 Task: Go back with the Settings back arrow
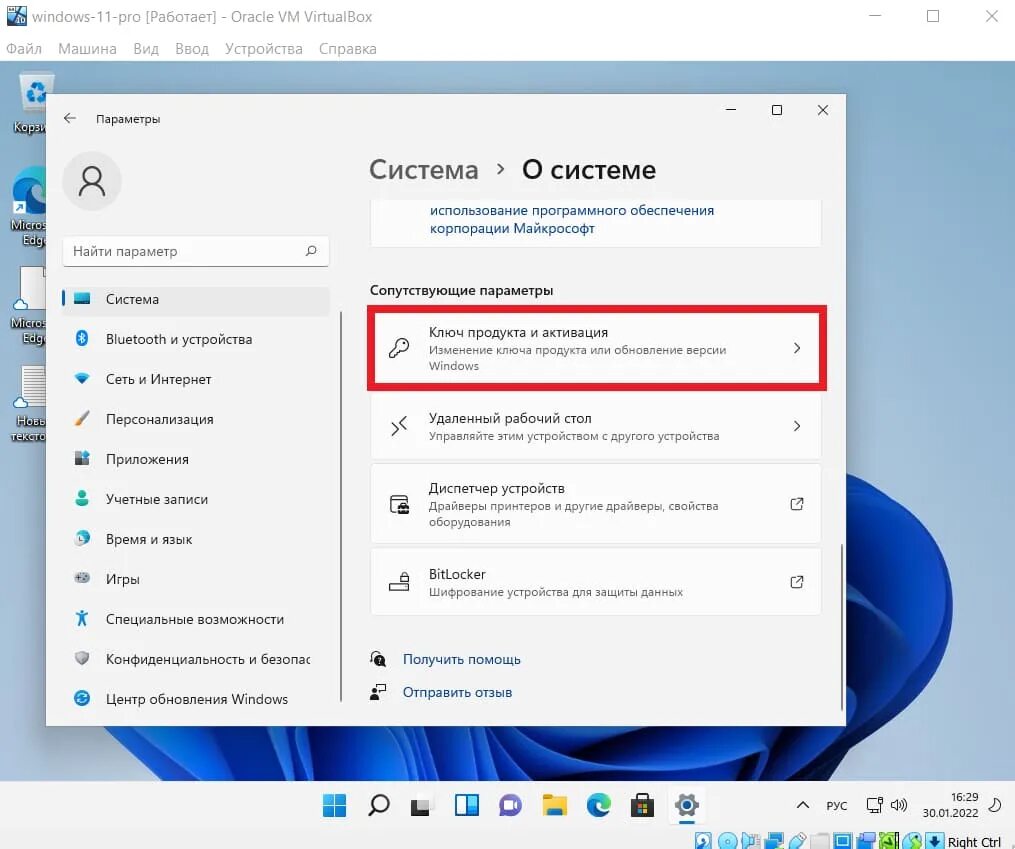pos(70,118)
